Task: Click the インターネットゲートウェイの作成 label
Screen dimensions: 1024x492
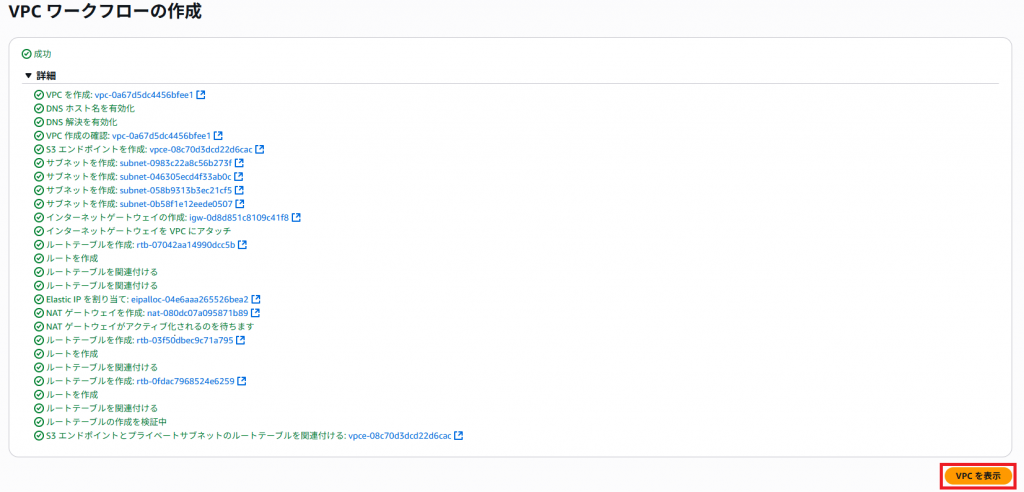Action: coord(116,218)
